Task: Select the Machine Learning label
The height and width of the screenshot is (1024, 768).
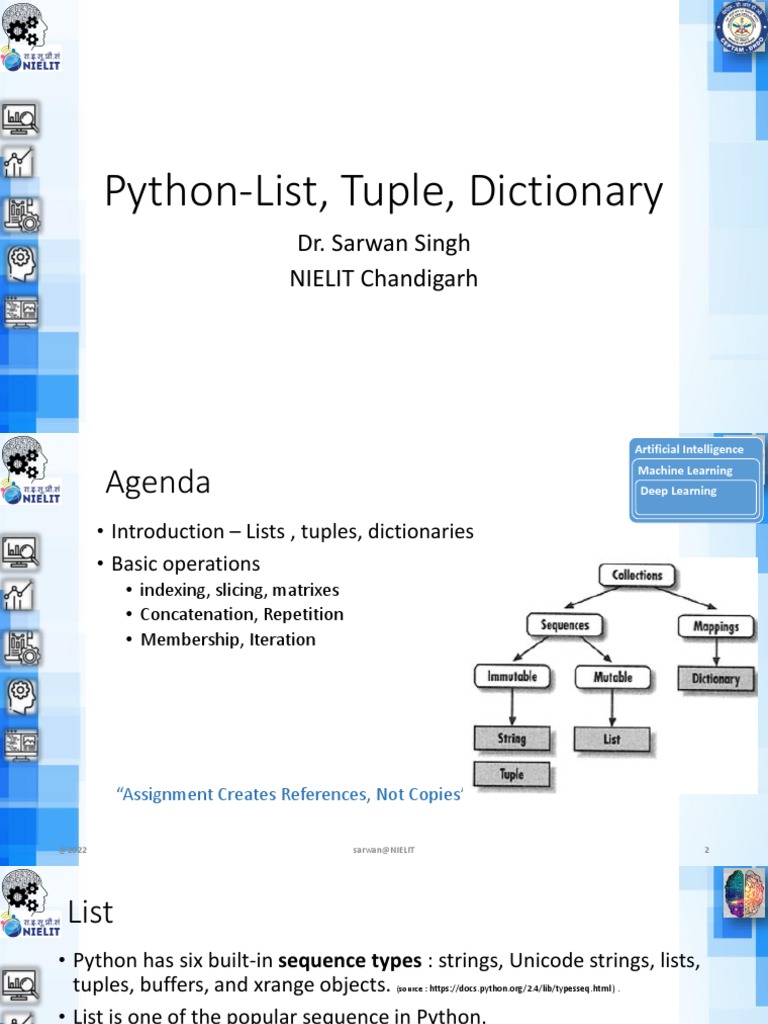Action: coord(685,471)
